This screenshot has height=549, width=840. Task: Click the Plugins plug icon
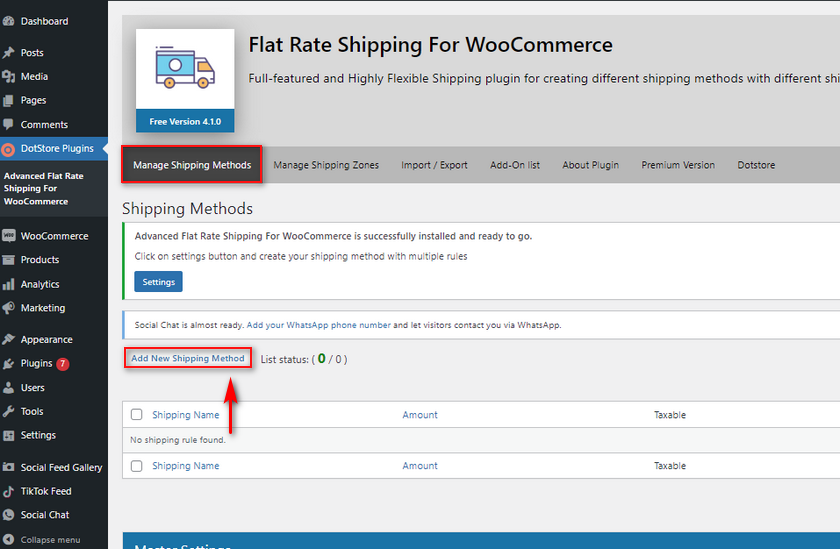click(8, 364)
